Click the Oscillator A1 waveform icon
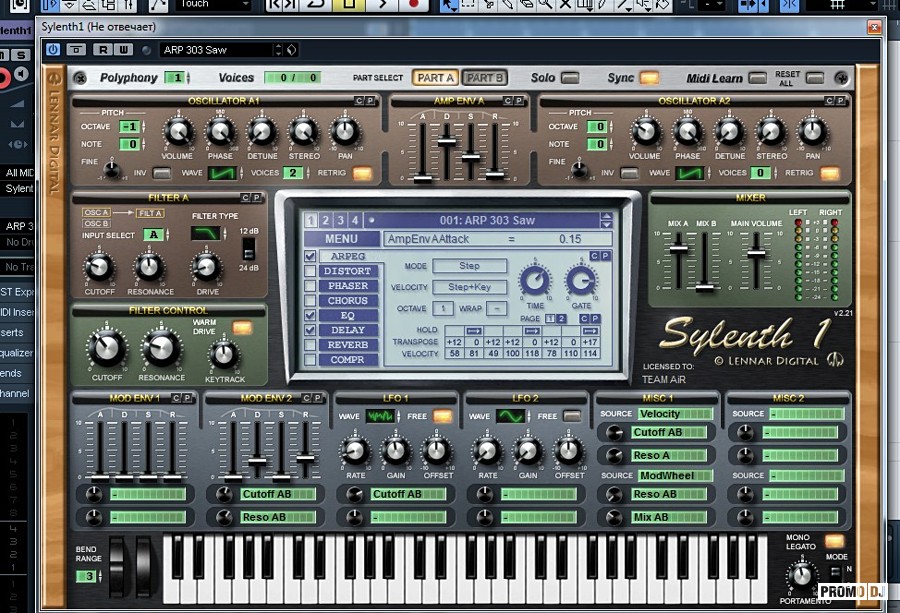900x613 pixels. (x=221, y=173)
